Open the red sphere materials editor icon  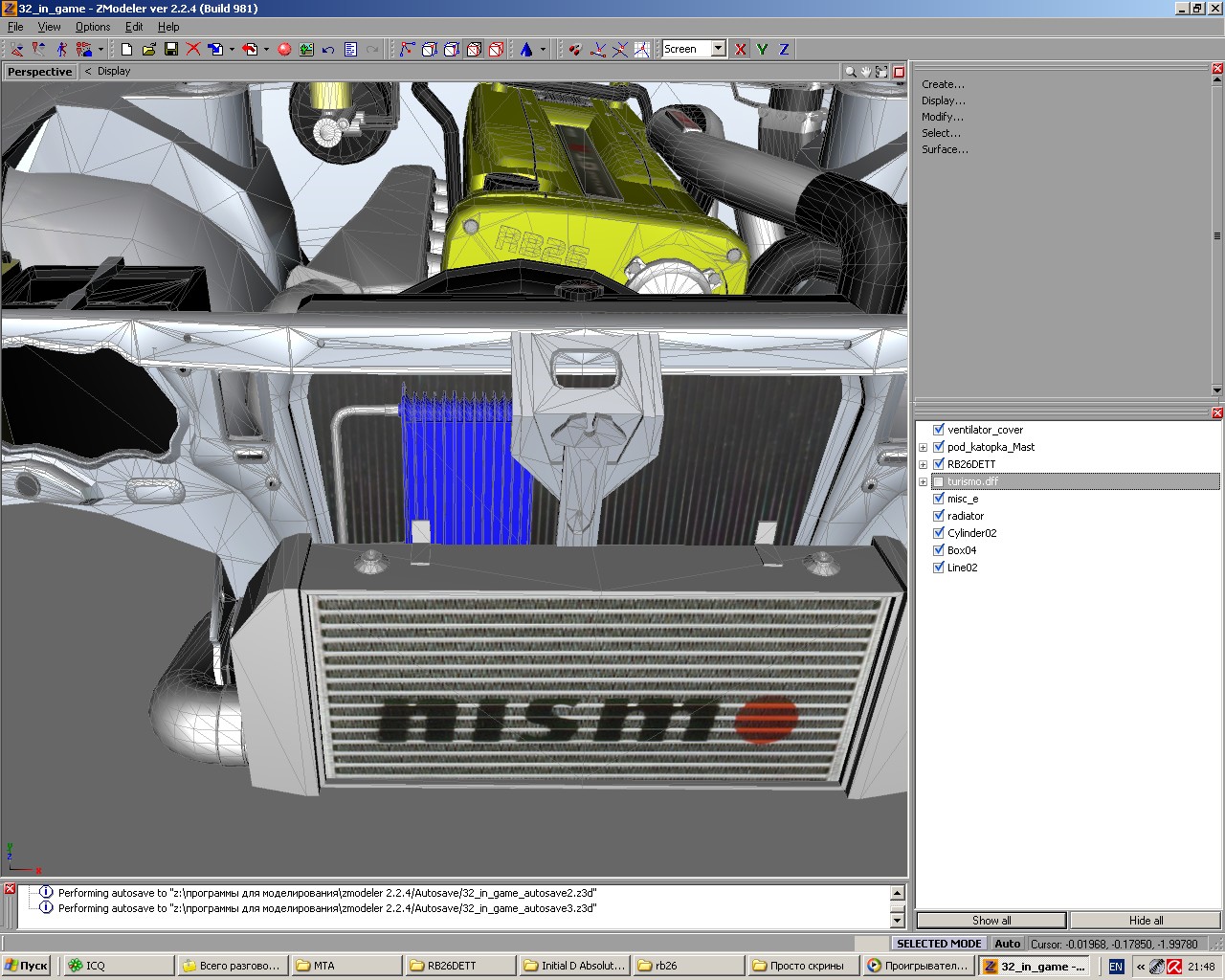click(284, 49)
